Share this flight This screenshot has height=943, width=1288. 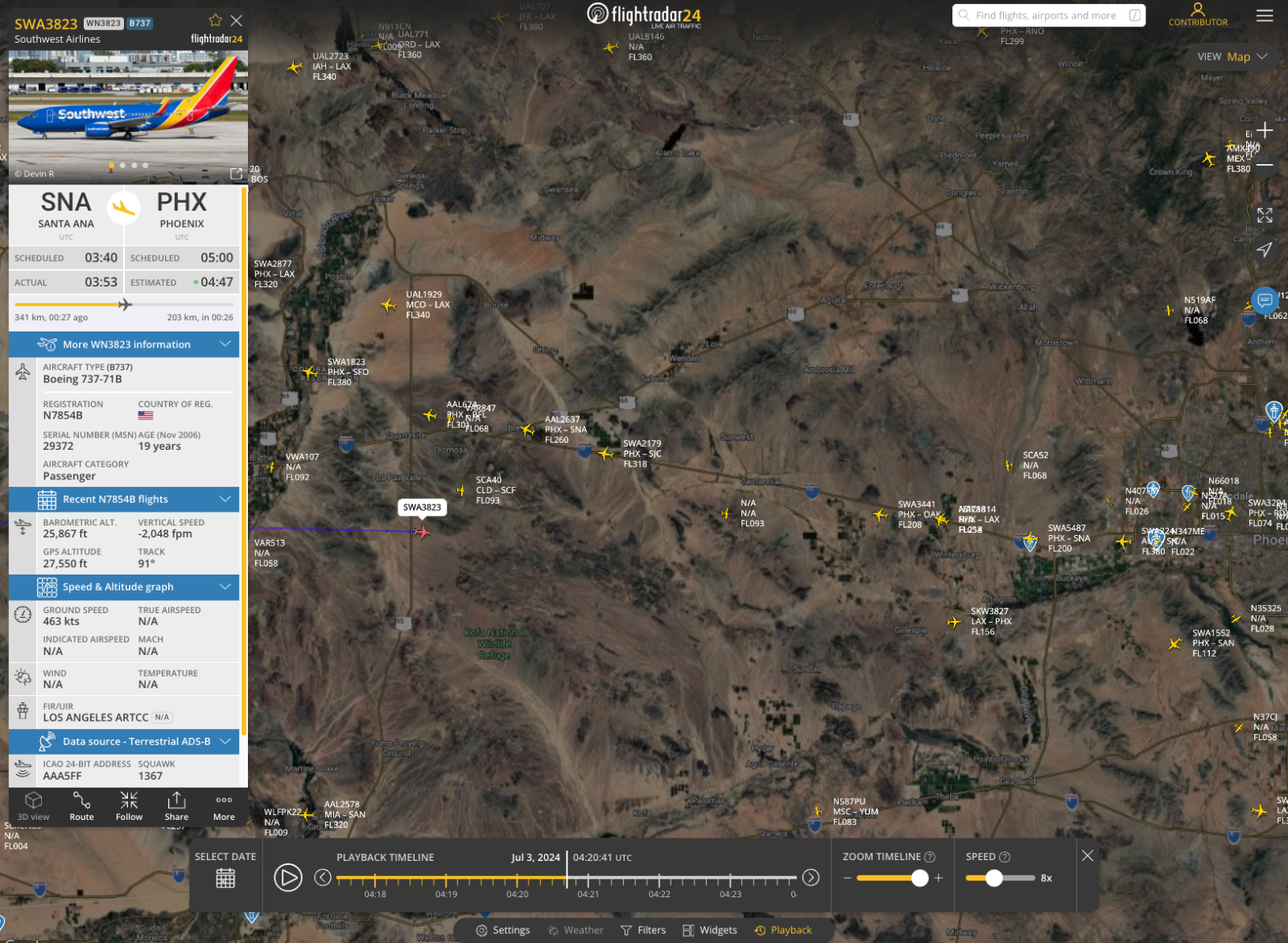point(176,806)
